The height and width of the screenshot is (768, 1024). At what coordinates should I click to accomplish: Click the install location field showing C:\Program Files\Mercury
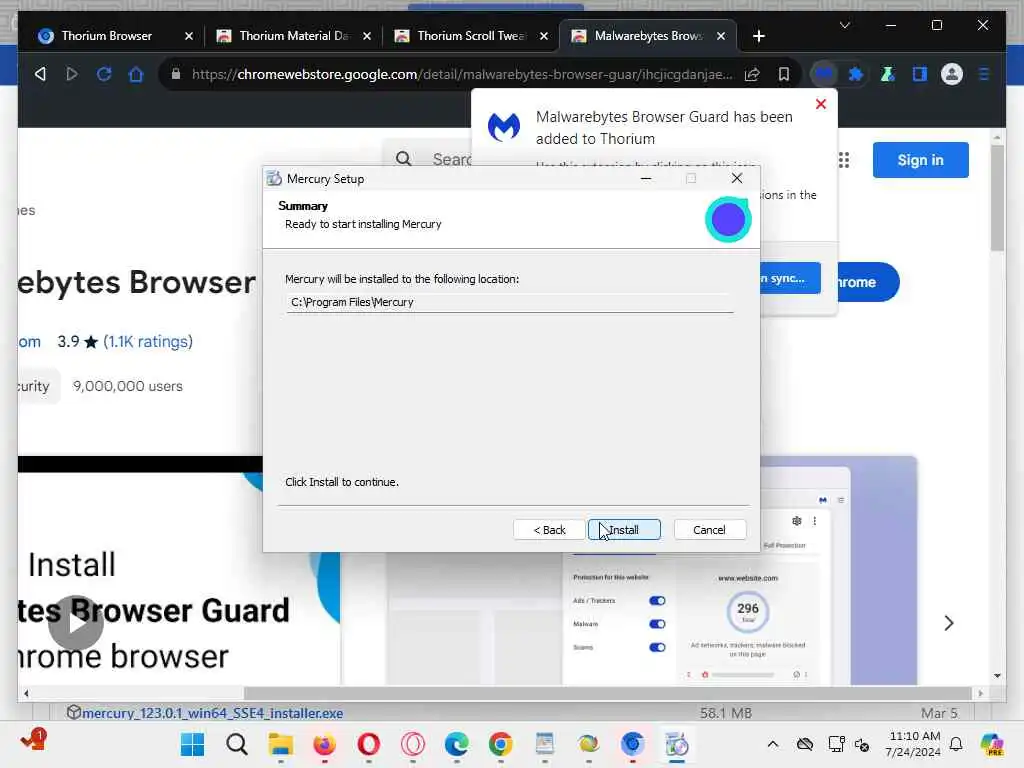[x=509, y=302]
